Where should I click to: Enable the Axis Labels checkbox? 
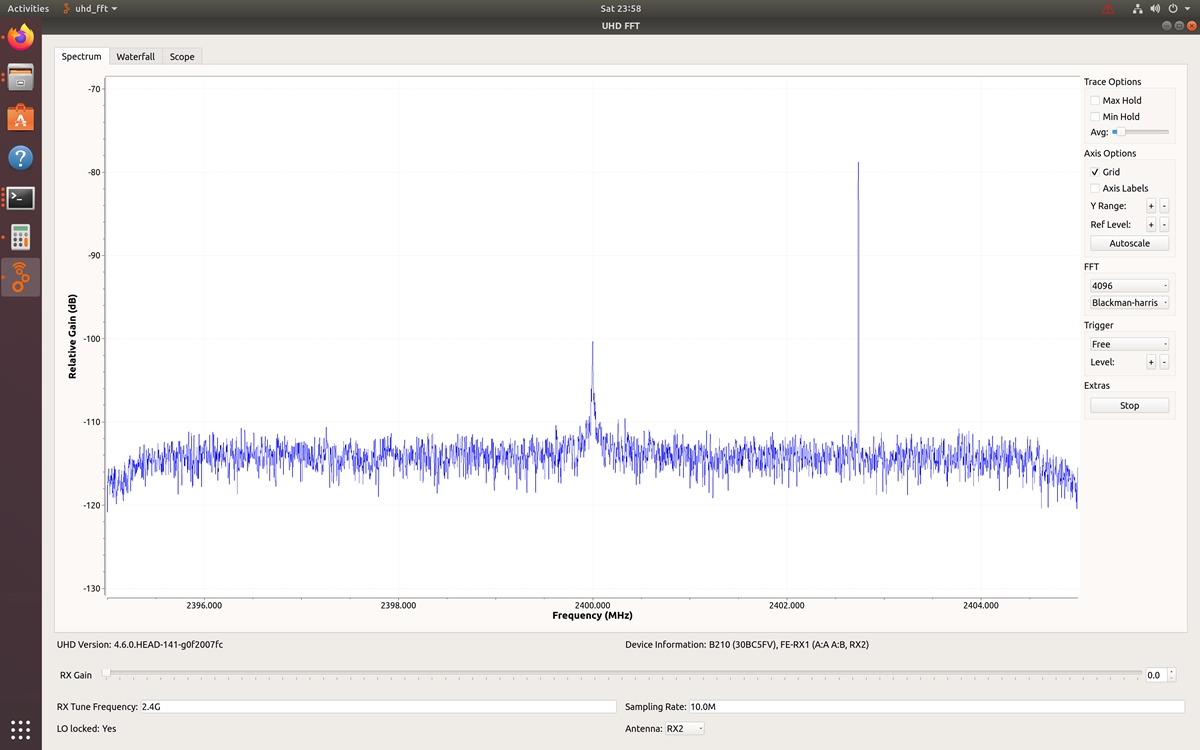click(1095, 188)
